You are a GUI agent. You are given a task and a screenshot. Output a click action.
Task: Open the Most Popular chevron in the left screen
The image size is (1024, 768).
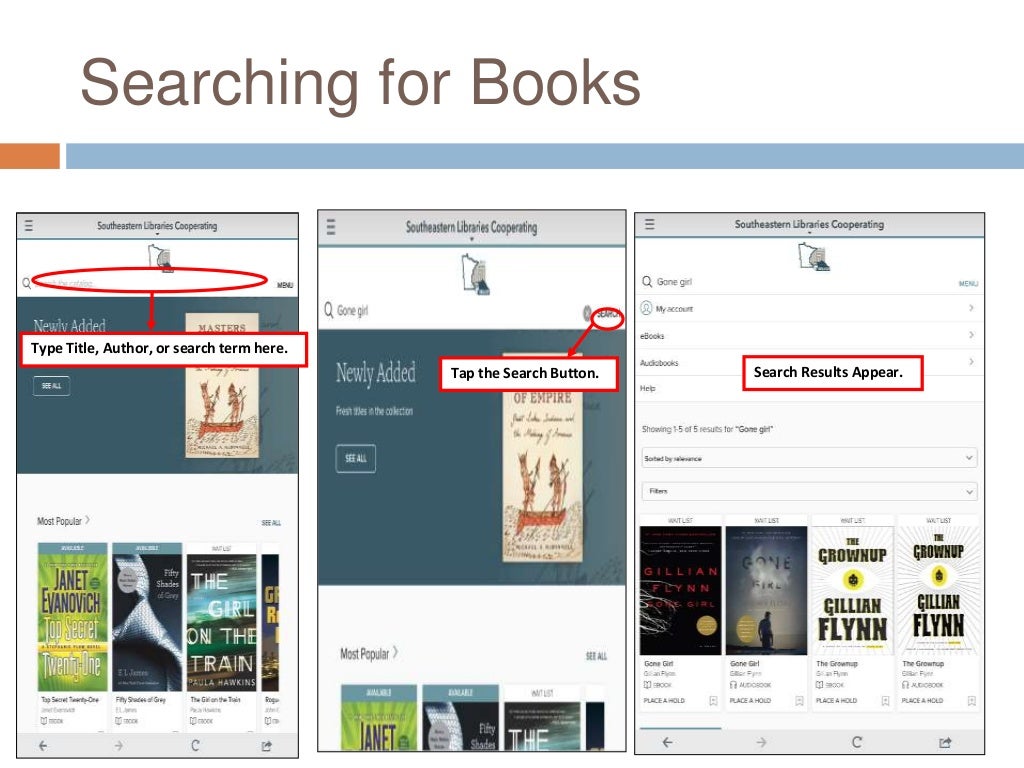point(88,520)
